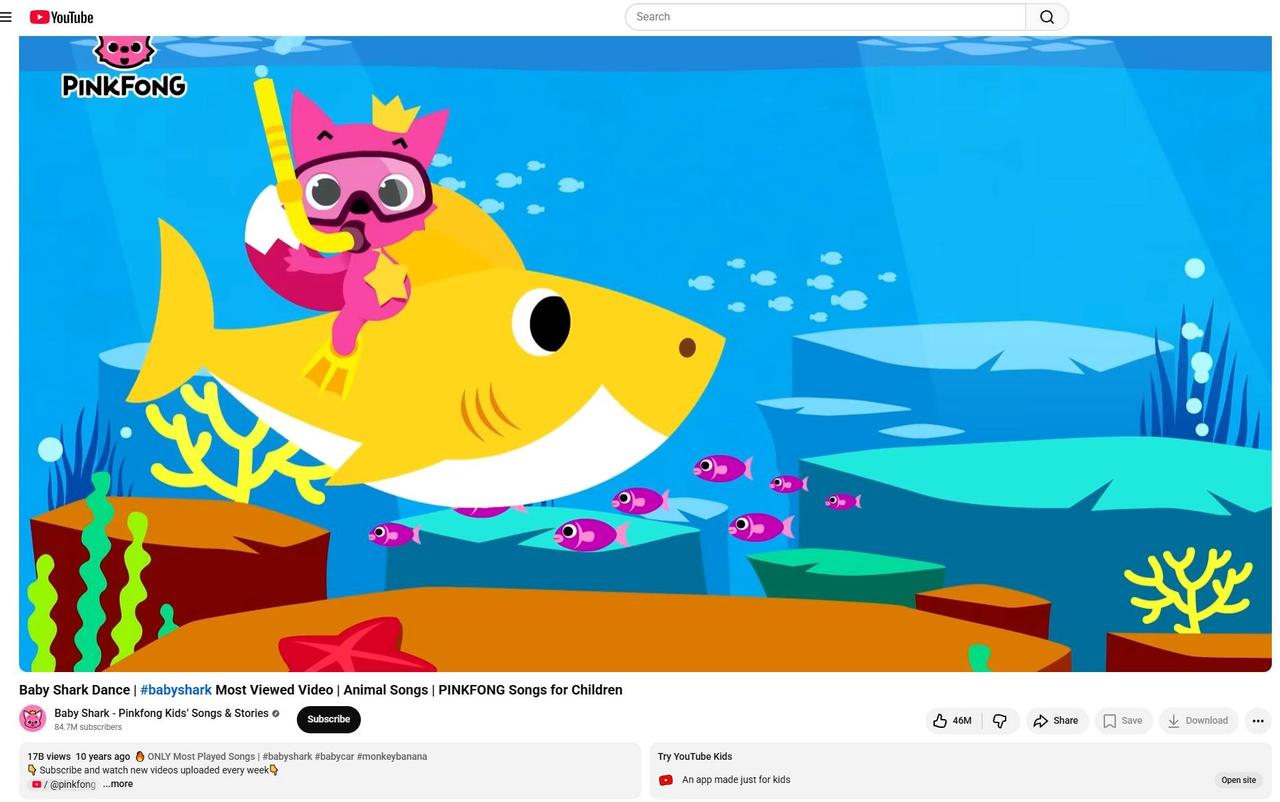Open Baby Shark - Pinkfong channel name
Image resolution: width=1280 pixels, height=802 pixels.
pyautogui.click(x=161, y=713)
